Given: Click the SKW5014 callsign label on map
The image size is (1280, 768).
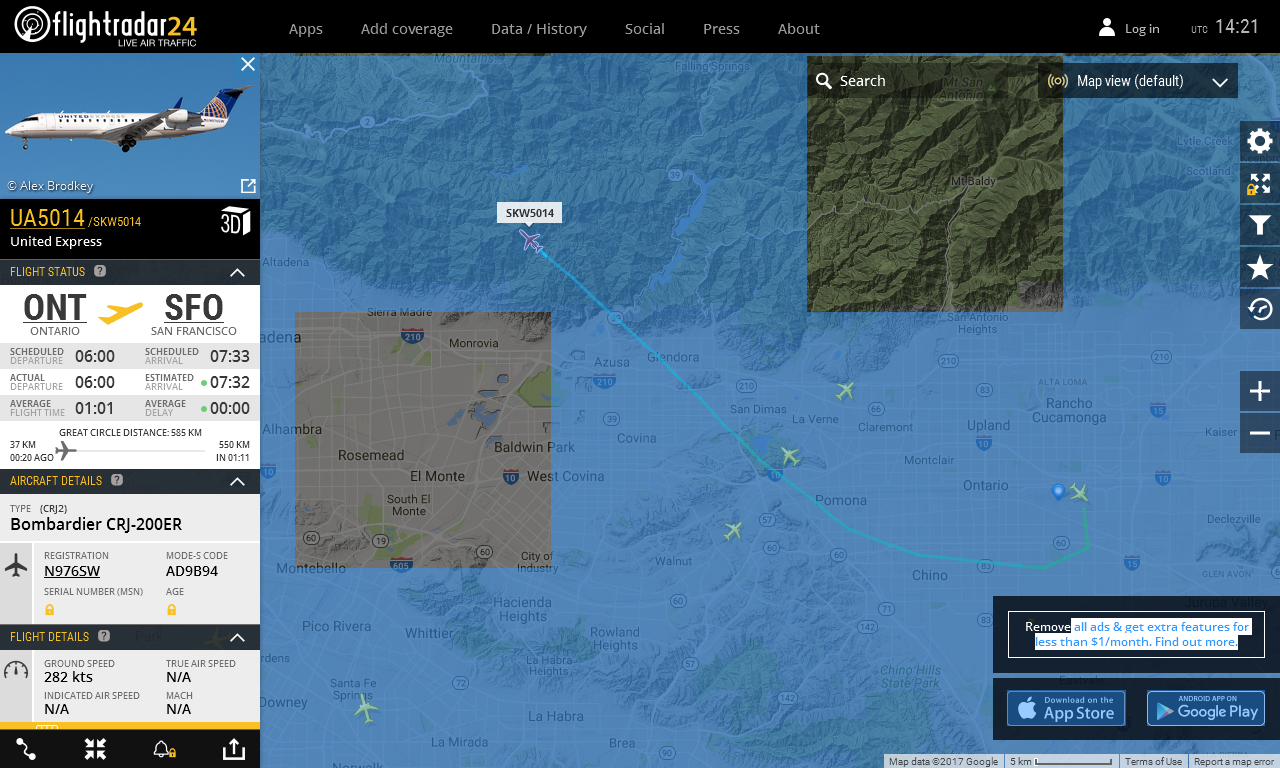Looking at the screenshot, I should pos(529,212).
